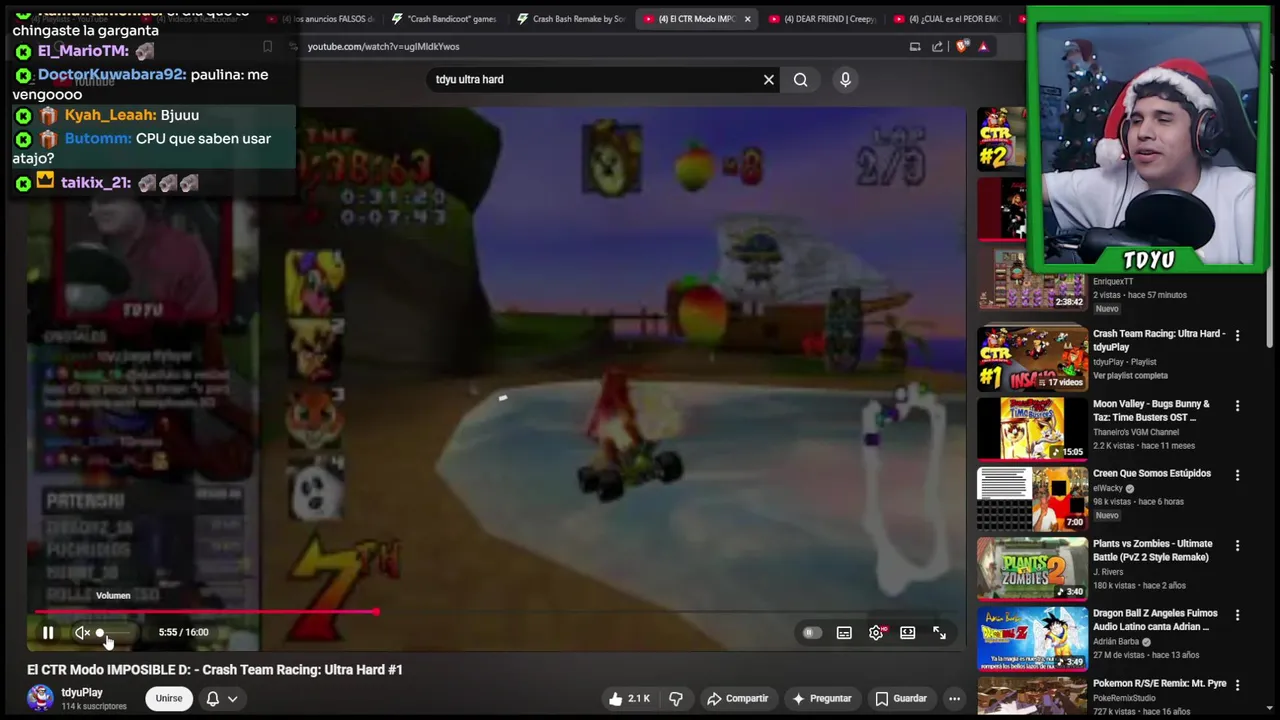Open options menu for 'Dragon Ball Z Angeles Fuimos'

pos(1237,615)
